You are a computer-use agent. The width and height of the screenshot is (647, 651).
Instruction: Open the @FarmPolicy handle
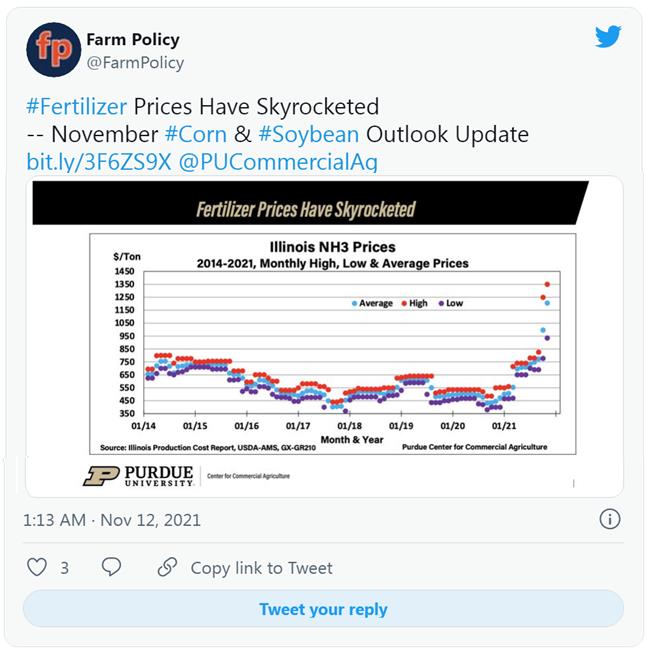coord(135,63)
